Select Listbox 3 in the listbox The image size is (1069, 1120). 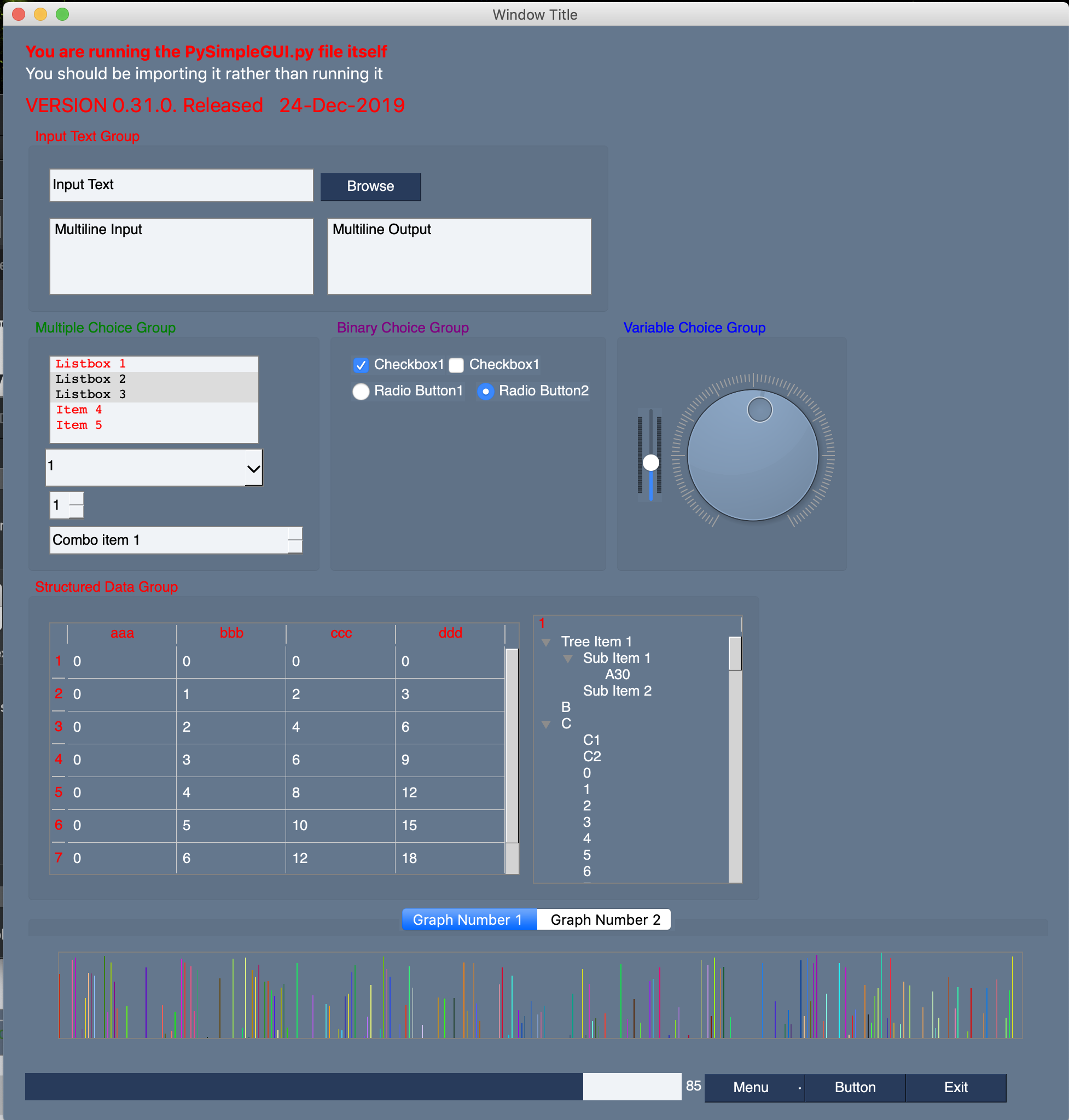91,394
